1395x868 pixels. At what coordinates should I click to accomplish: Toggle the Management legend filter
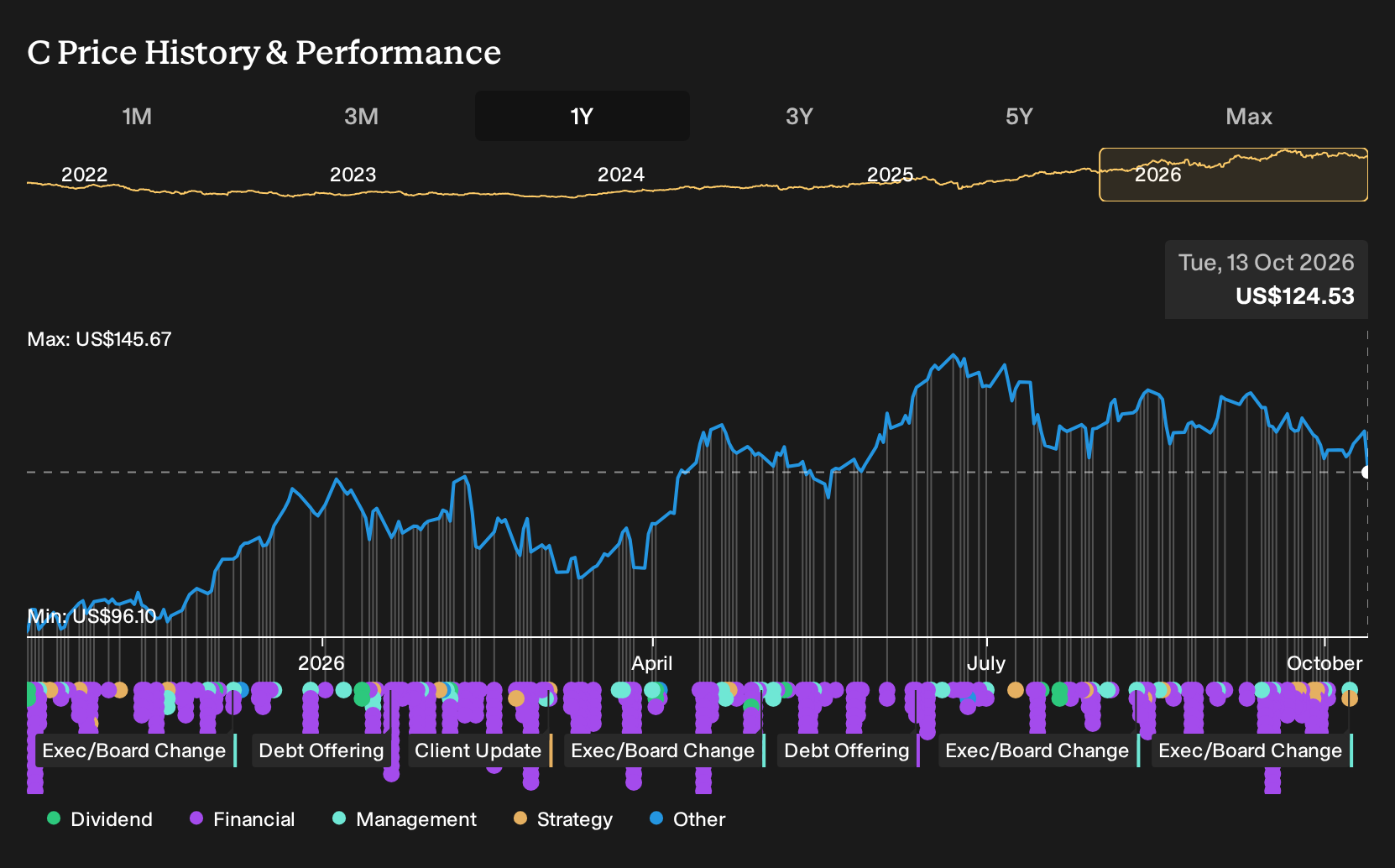405,819
